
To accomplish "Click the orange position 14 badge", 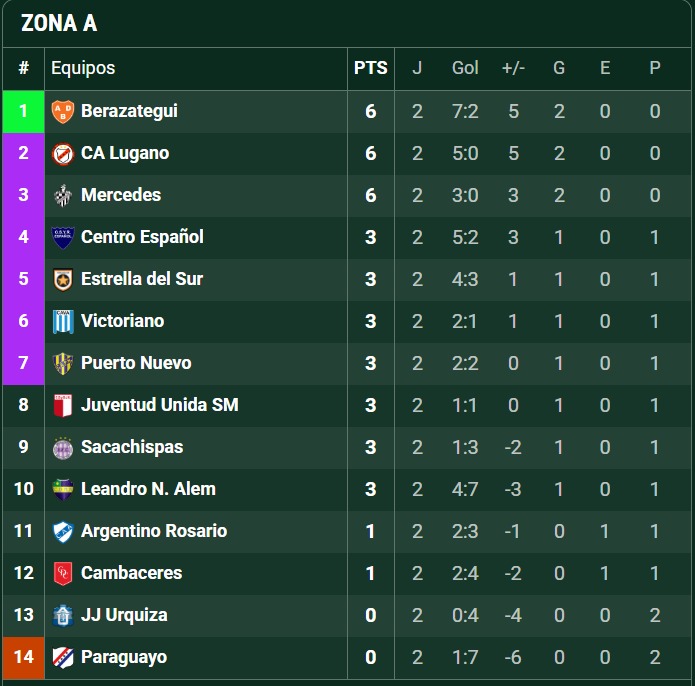I will point(23,658).
